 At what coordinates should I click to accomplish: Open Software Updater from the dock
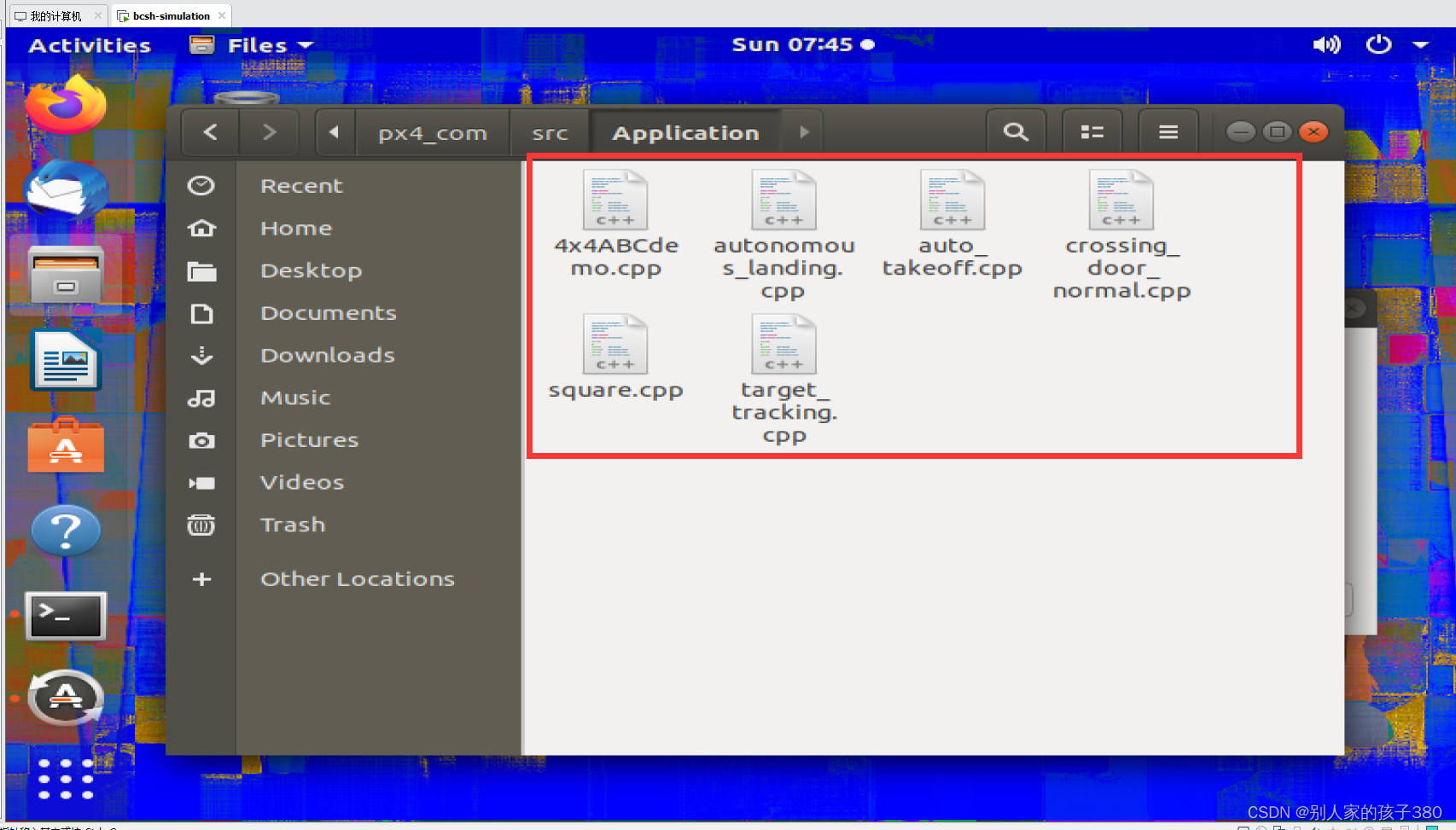[x=66, y=699]
